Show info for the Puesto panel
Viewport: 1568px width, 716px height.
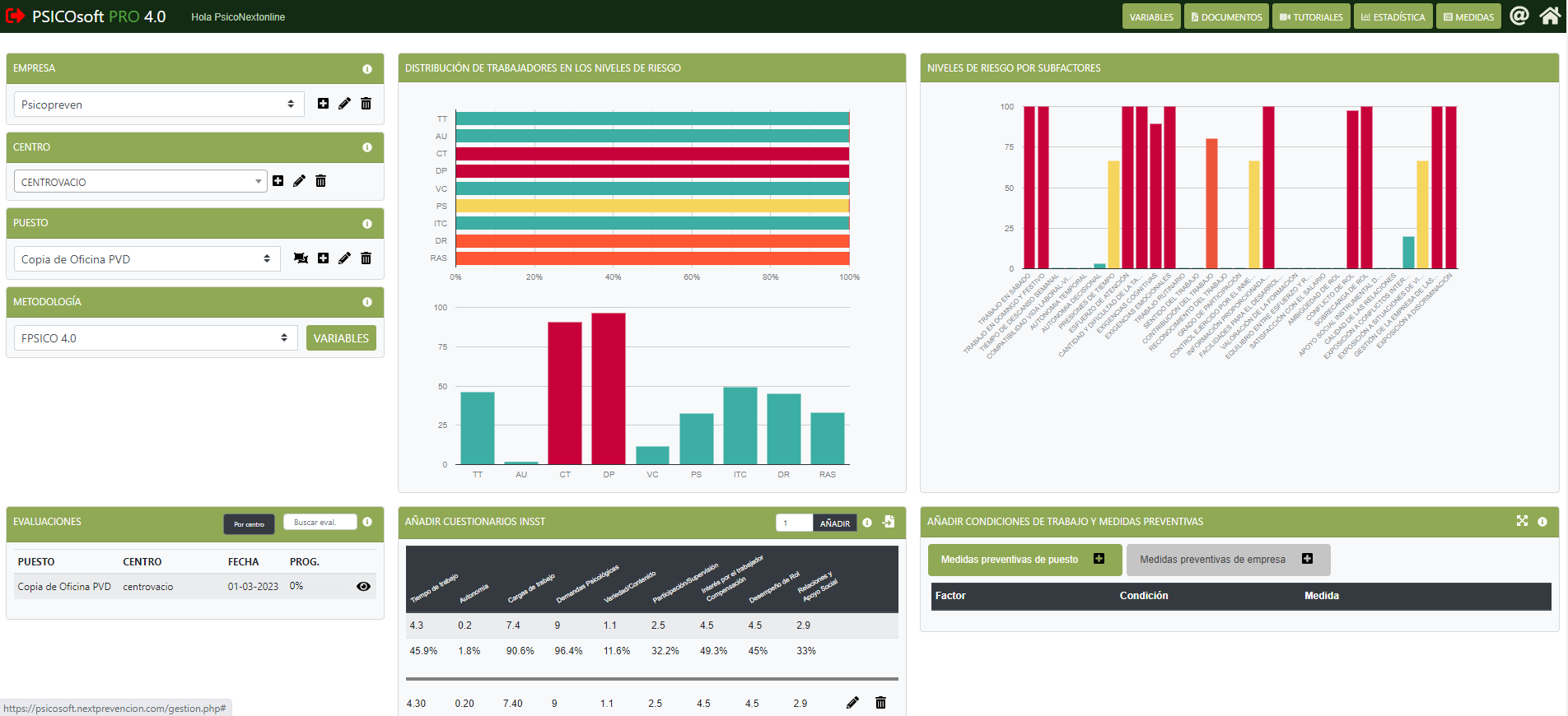tap(367, 224)
